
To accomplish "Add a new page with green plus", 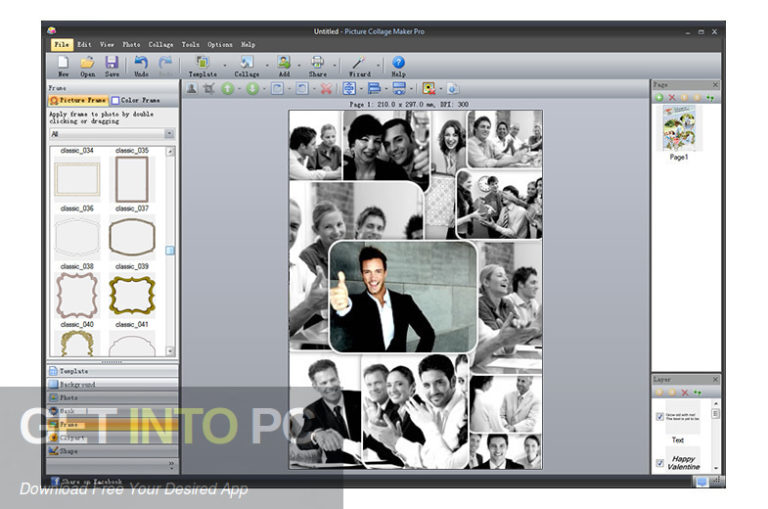I will (659, 97).
